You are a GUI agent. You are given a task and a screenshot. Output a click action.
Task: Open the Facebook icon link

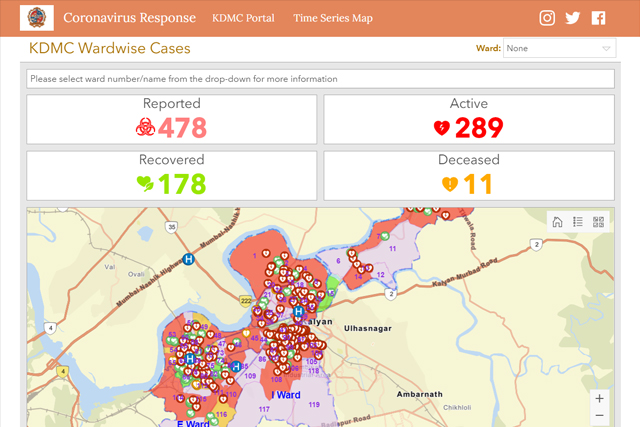[598, 18]
